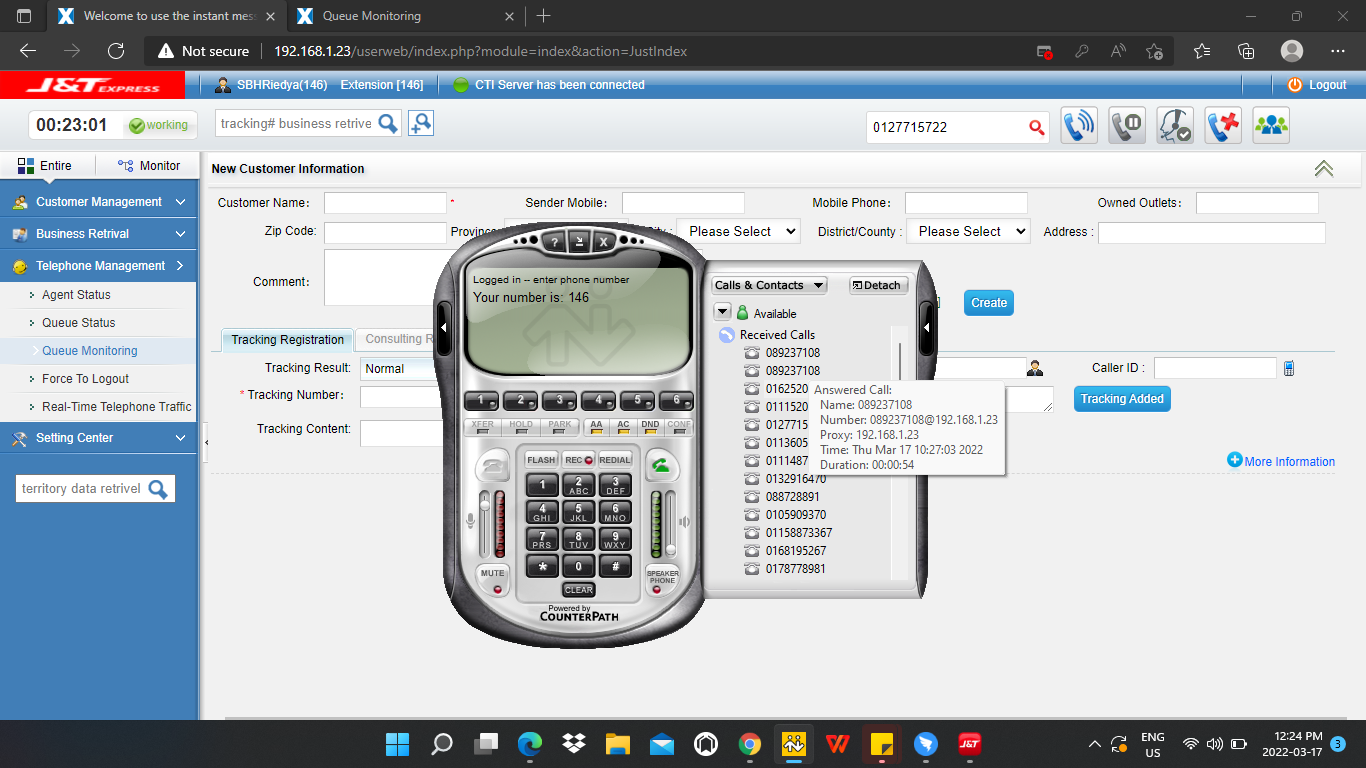Viewport: 1366px width, 768px height.
Task: Click the blue Create button
Action: coord(988,303)
